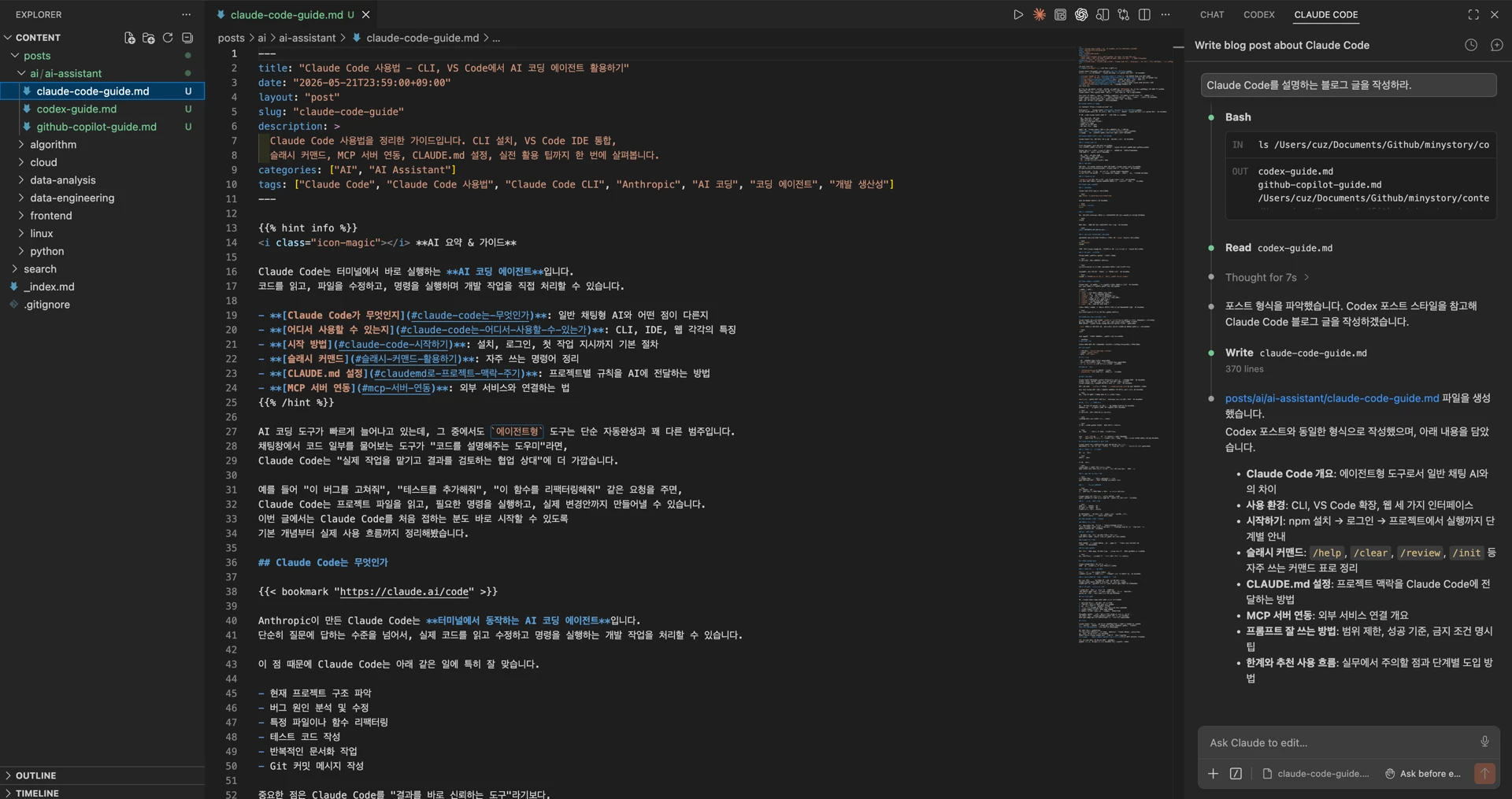Click the claude-code-guide.md breadcrumb segment

click(422, 38)
